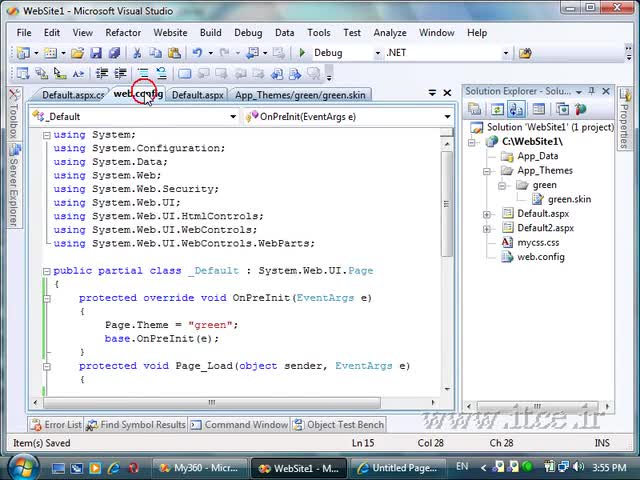Click Copy Web Site icon in Solution Explorer
The width and height of the screenshot is (640, 480).
click(x=562, y=109)
